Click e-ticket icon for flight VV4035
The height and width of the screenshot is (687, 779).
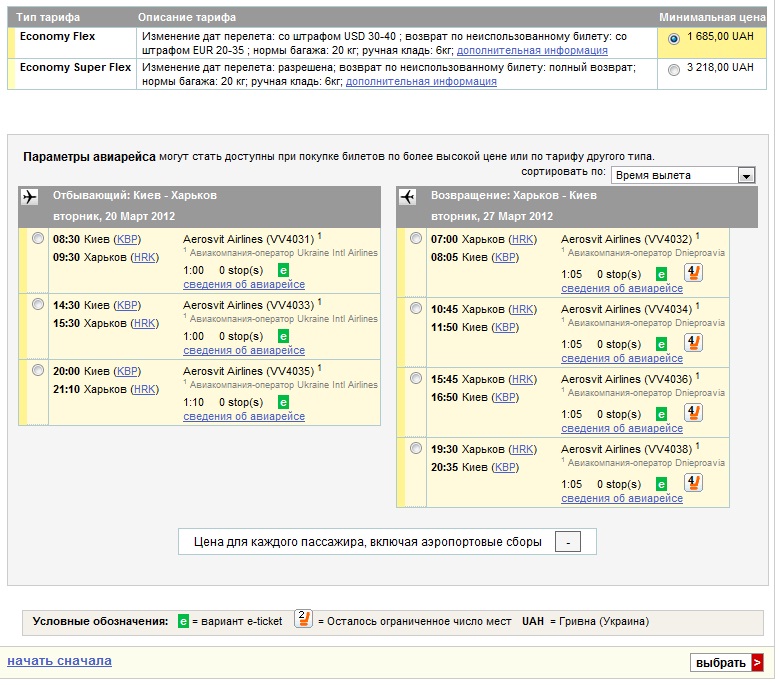coord(283,402)
